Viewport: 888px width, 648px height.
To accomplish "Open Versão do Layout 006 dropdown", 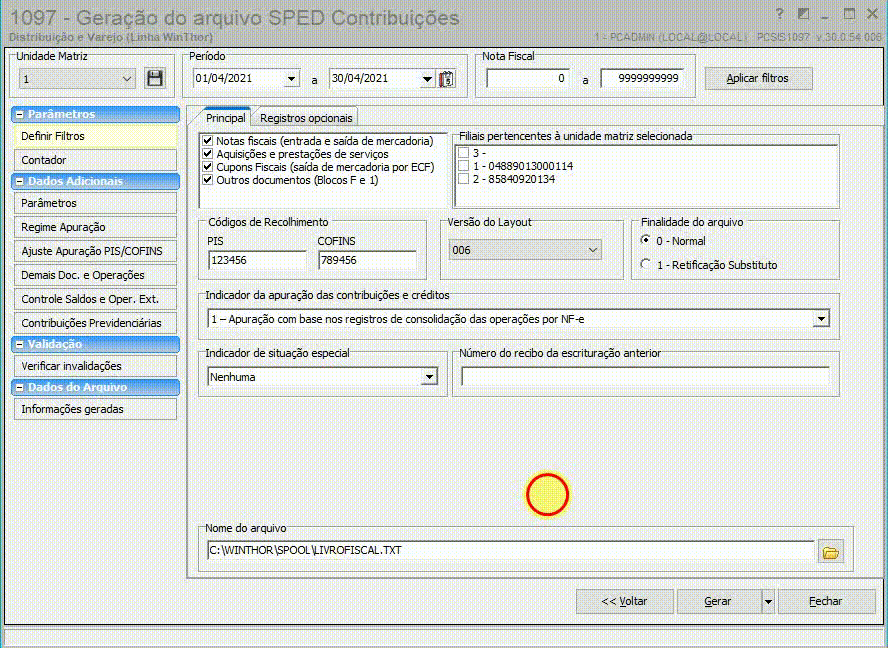I will point(593,250).
